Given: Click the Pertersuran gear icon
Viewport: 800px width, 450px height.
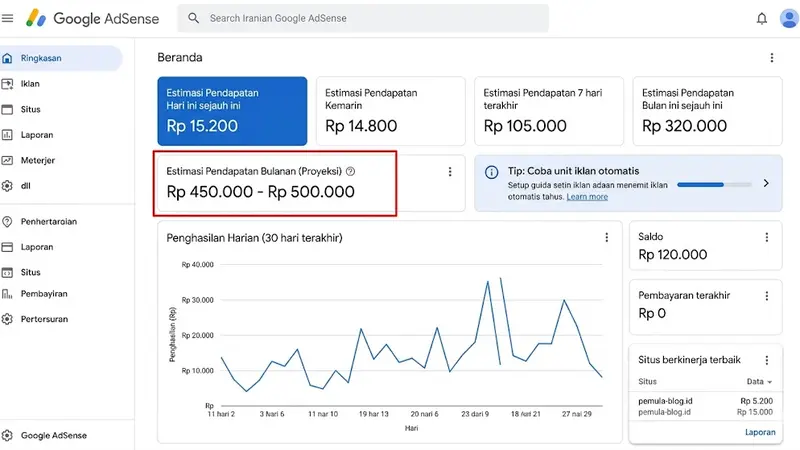Looking at the screenshot, I should (7, 319).
